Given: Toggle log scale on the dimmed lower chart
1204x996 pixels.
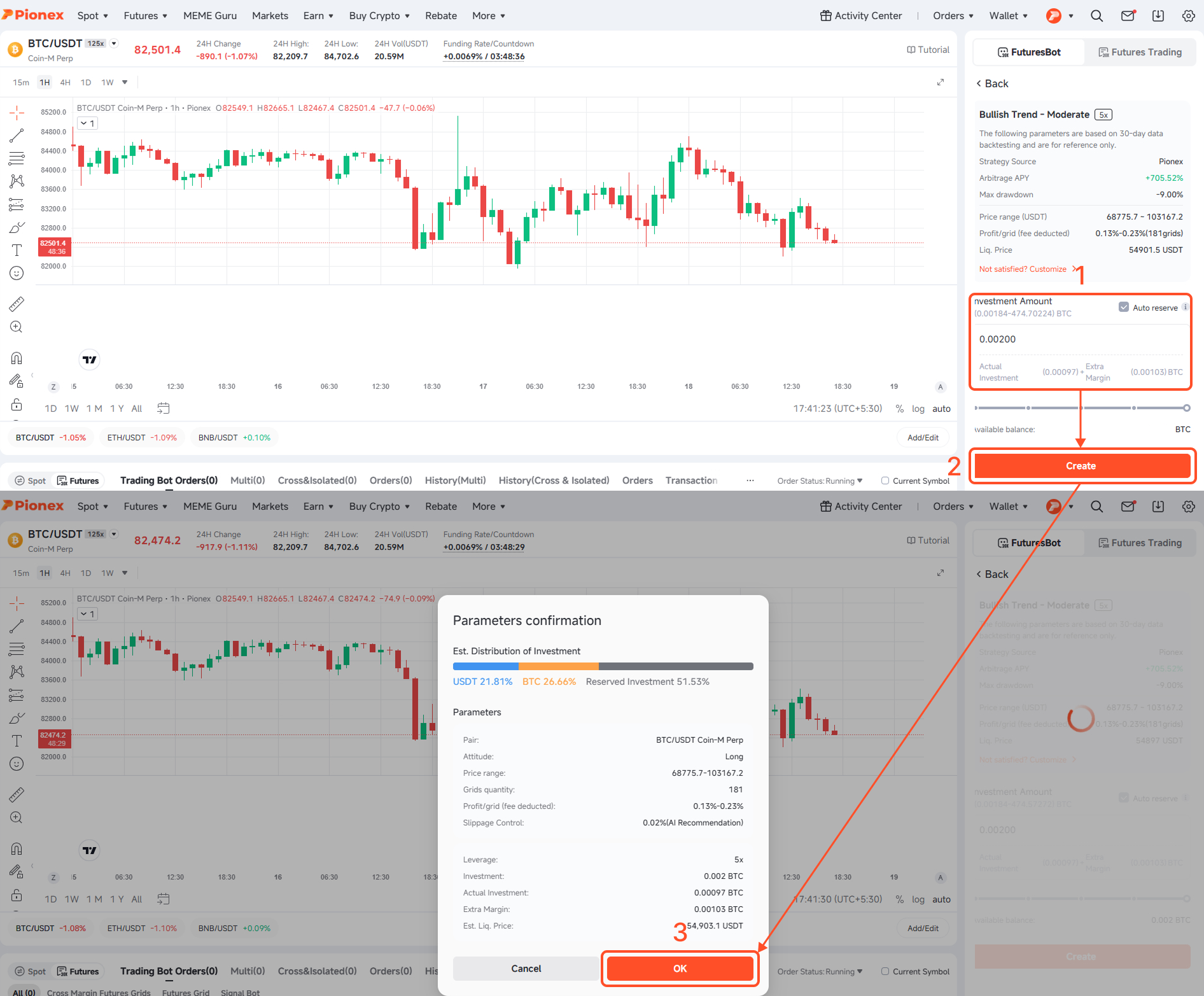Looking at the screenshot, I should 918,899.
